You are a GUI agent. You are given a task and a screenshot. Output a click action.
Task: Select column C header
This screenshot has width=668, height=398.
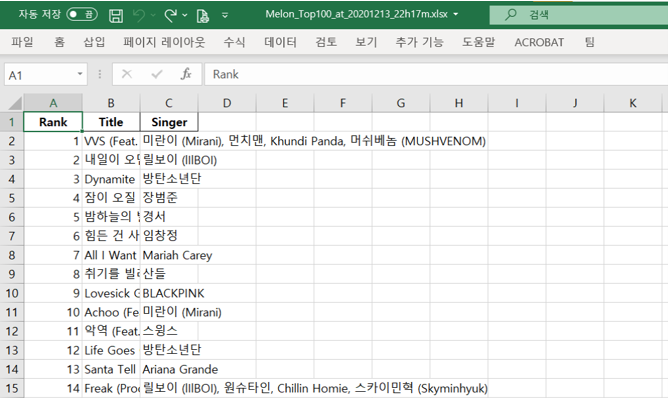tap(169, 103)
